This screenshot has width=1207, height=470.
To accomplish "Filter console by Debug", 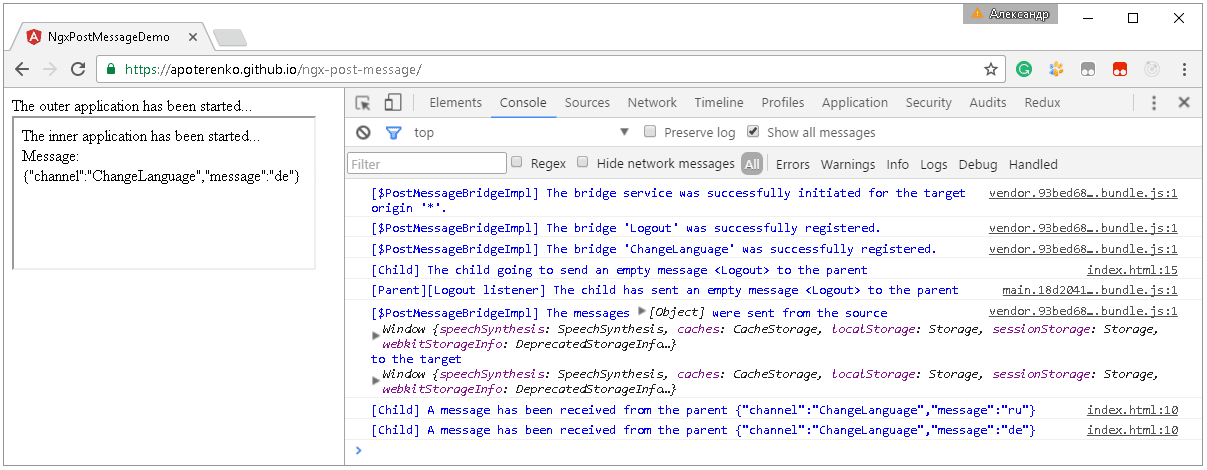I will [x=978, y=164].
